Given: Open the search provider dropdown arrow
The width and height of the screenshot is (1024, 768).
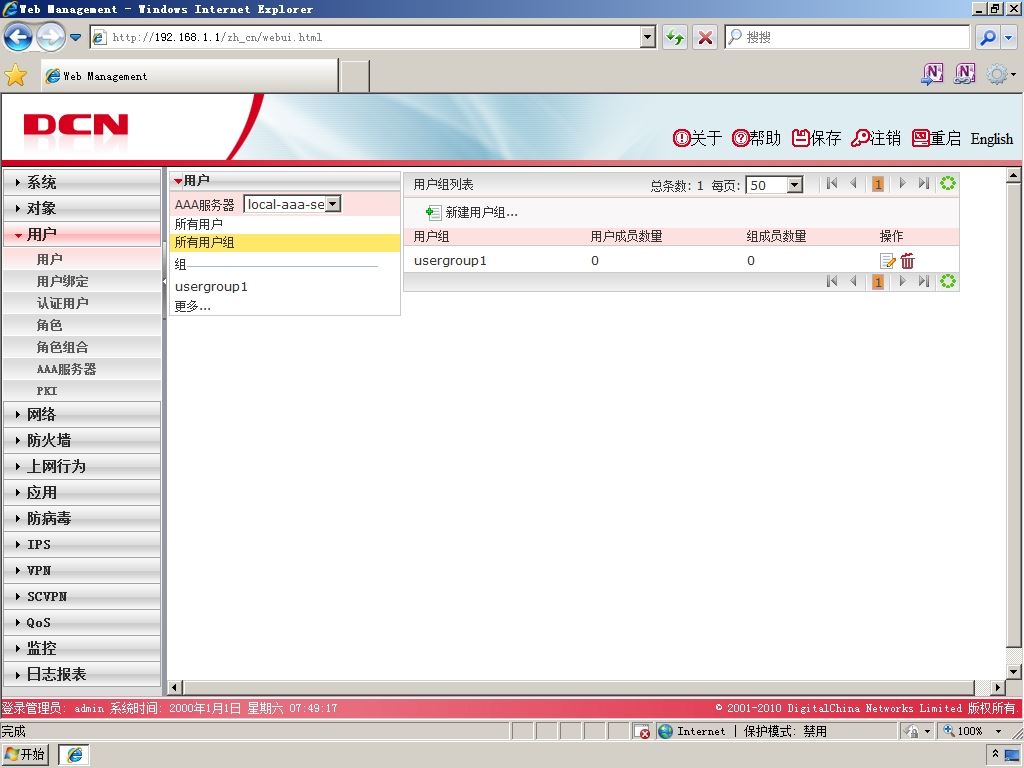Looking at the screenshot, I should (1009, 37).
